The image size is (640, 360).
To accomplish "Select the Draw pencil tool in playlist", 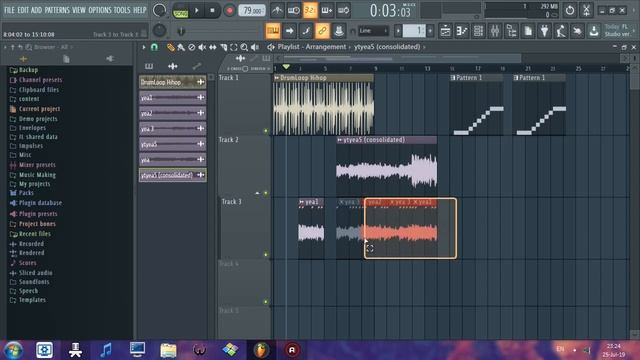I will pos(171,47).
